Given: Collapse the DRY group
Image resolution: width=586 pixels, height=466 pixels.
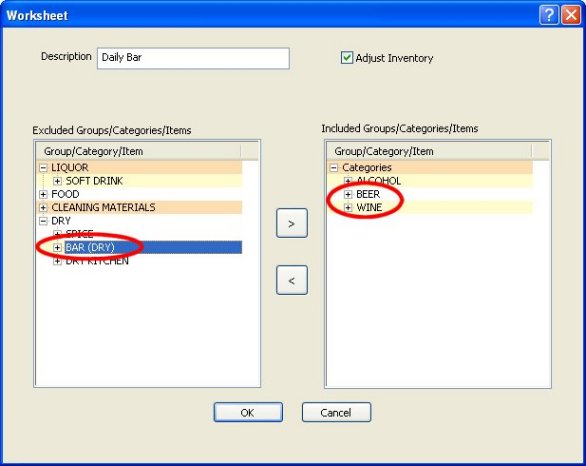Looking at the screenshot, I should coord(43,221).
